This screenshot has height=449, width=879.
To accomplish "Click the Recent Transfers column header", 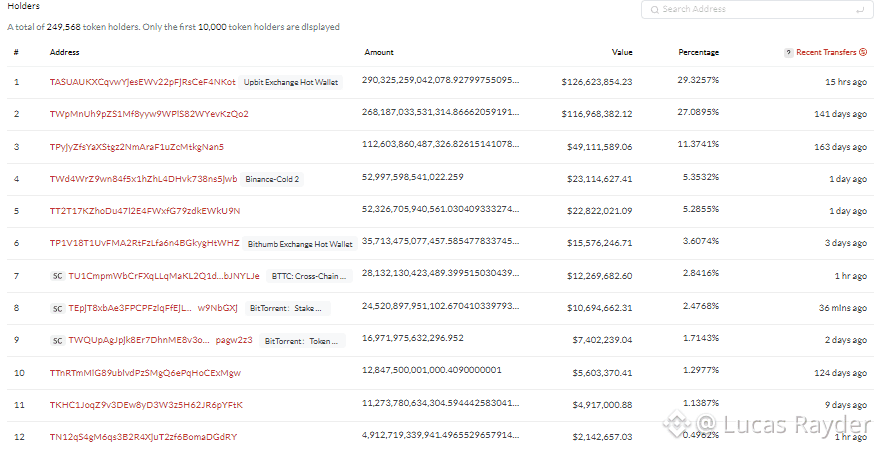I will click(x=825, y=52).
